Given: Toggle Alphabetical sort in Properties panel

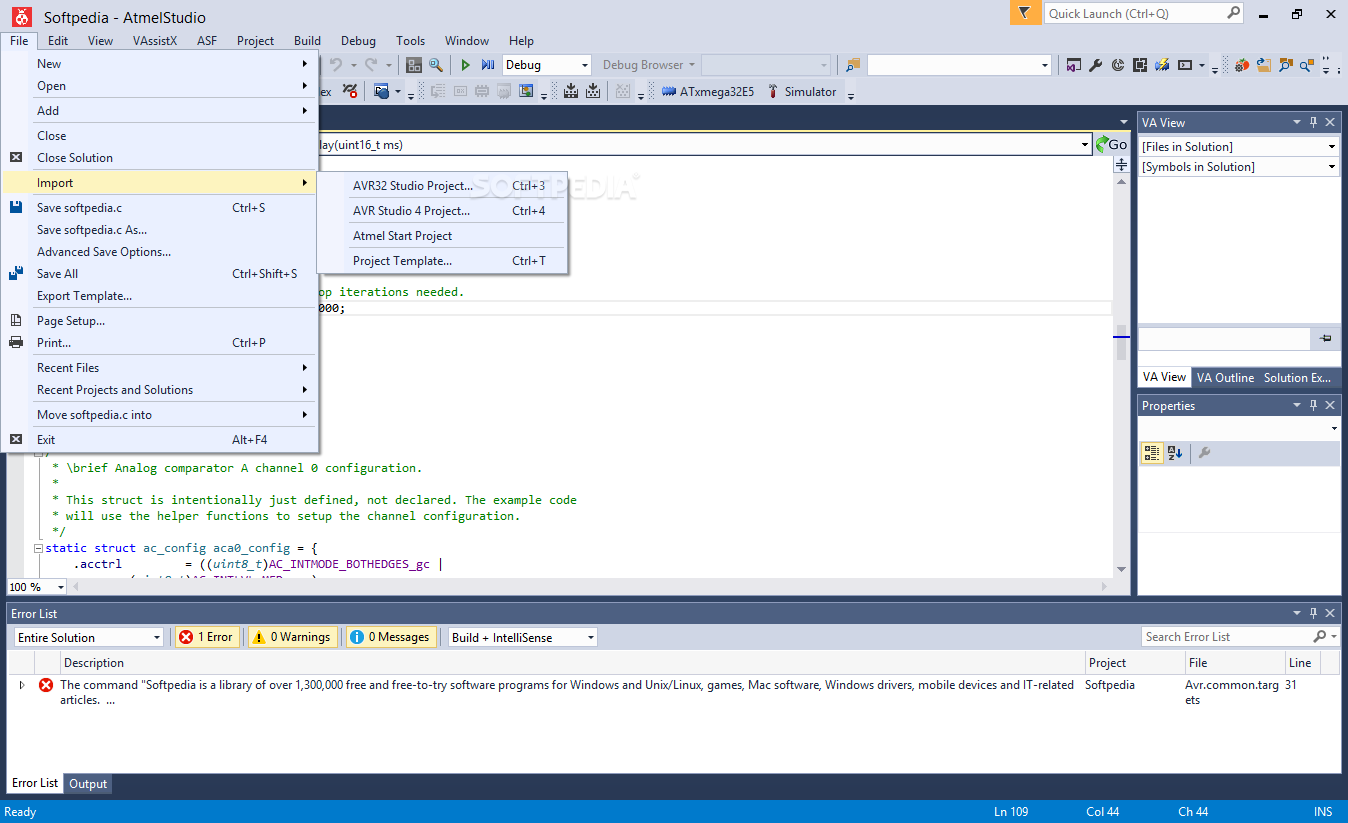Looking at the screenshot, I should tap(1175, 453).
